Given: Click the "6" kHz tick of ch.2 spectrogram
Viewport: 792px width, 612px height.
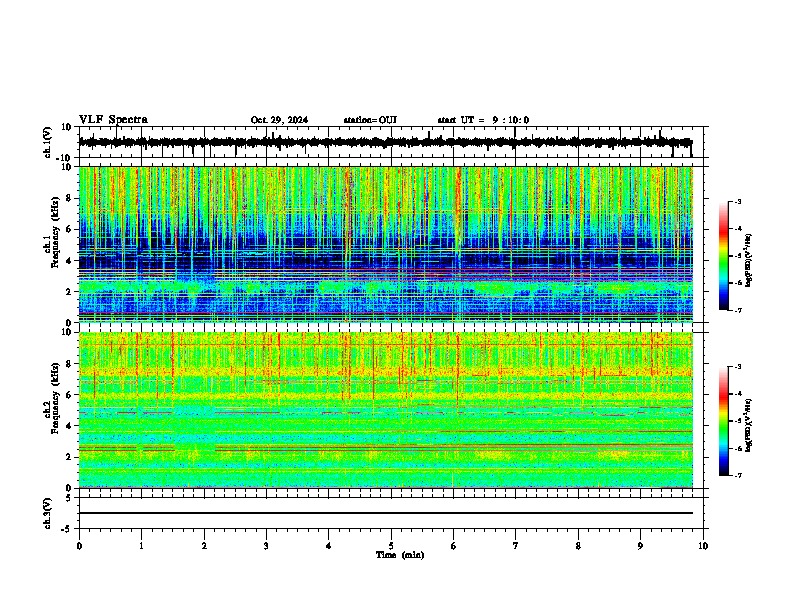Looking at the screenshot, I should 69,395.
